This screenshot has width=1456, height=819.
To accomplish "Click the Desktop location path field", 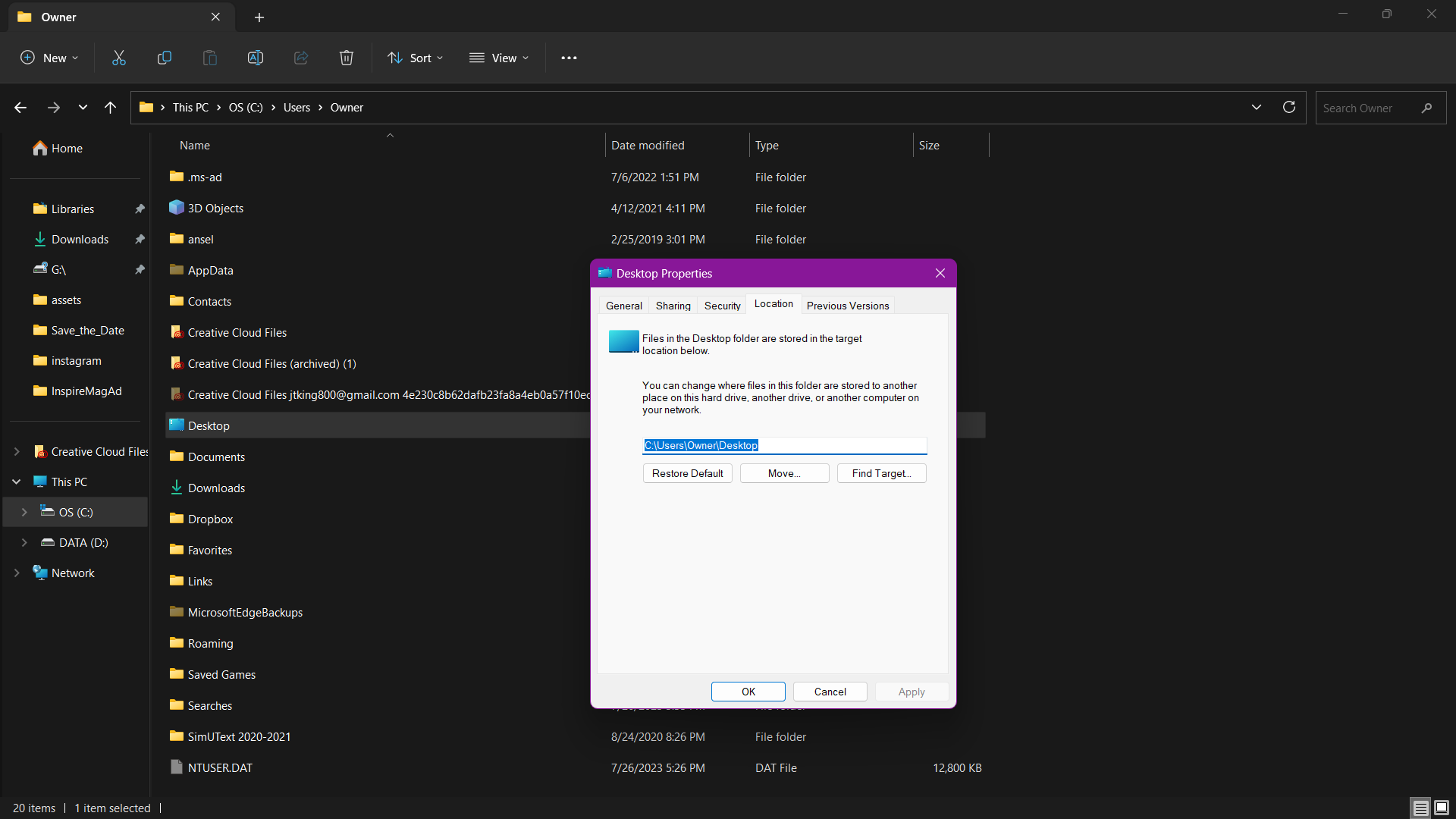I will tap(785, 445).
